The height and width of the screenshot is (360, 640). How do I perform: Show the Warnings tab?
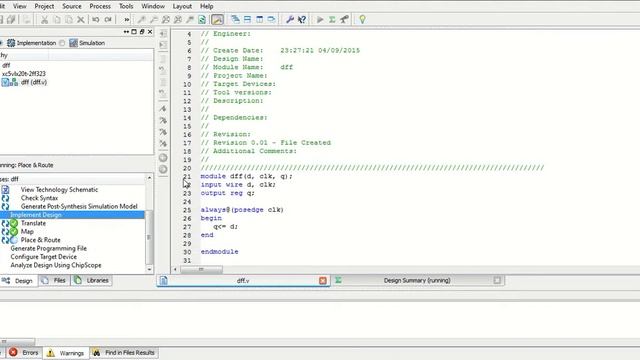[x=66, y=353]
